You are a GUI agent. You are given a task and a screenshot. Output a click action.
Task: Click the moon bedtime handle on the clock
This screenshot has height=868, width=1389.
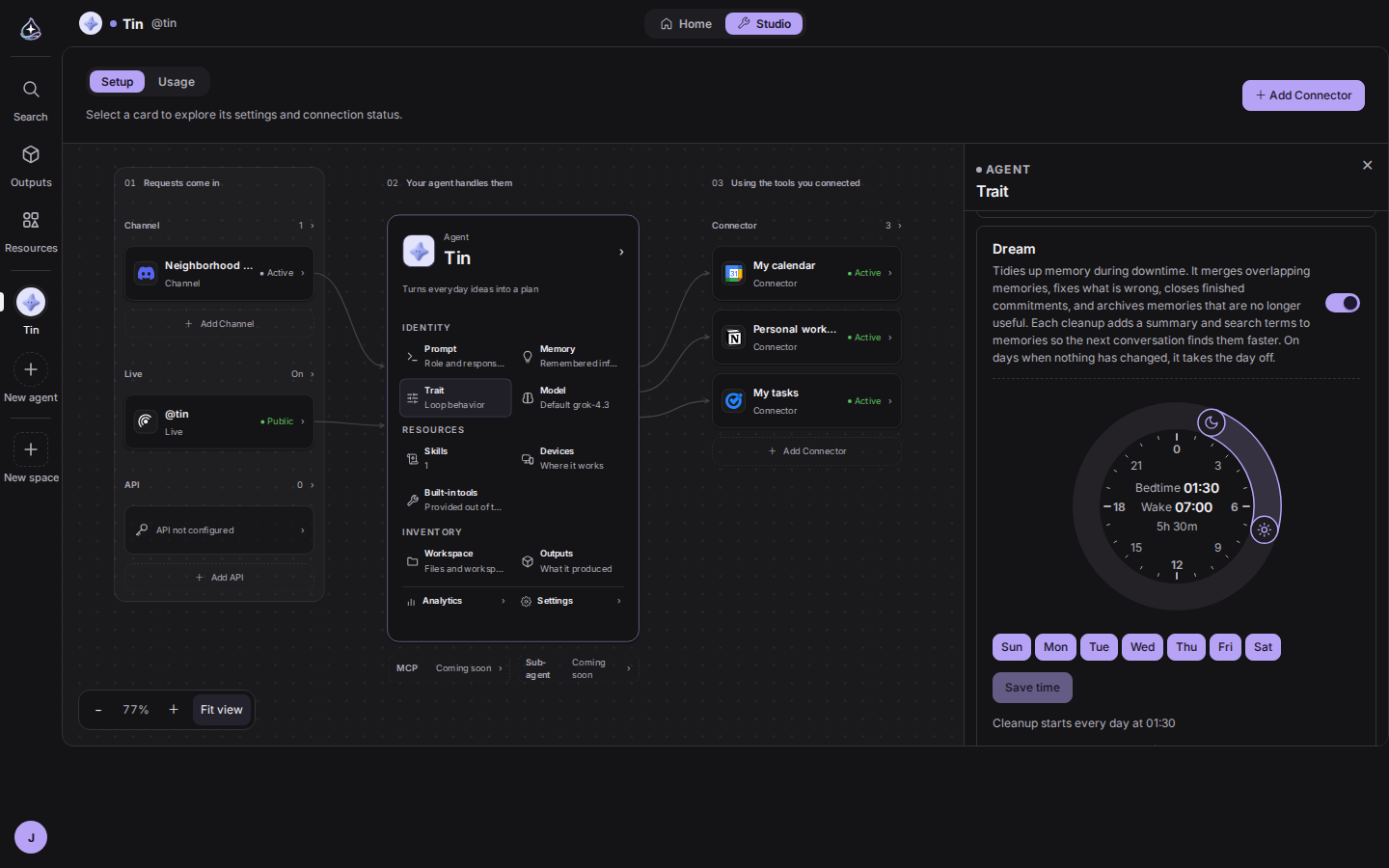point(1212,422)
